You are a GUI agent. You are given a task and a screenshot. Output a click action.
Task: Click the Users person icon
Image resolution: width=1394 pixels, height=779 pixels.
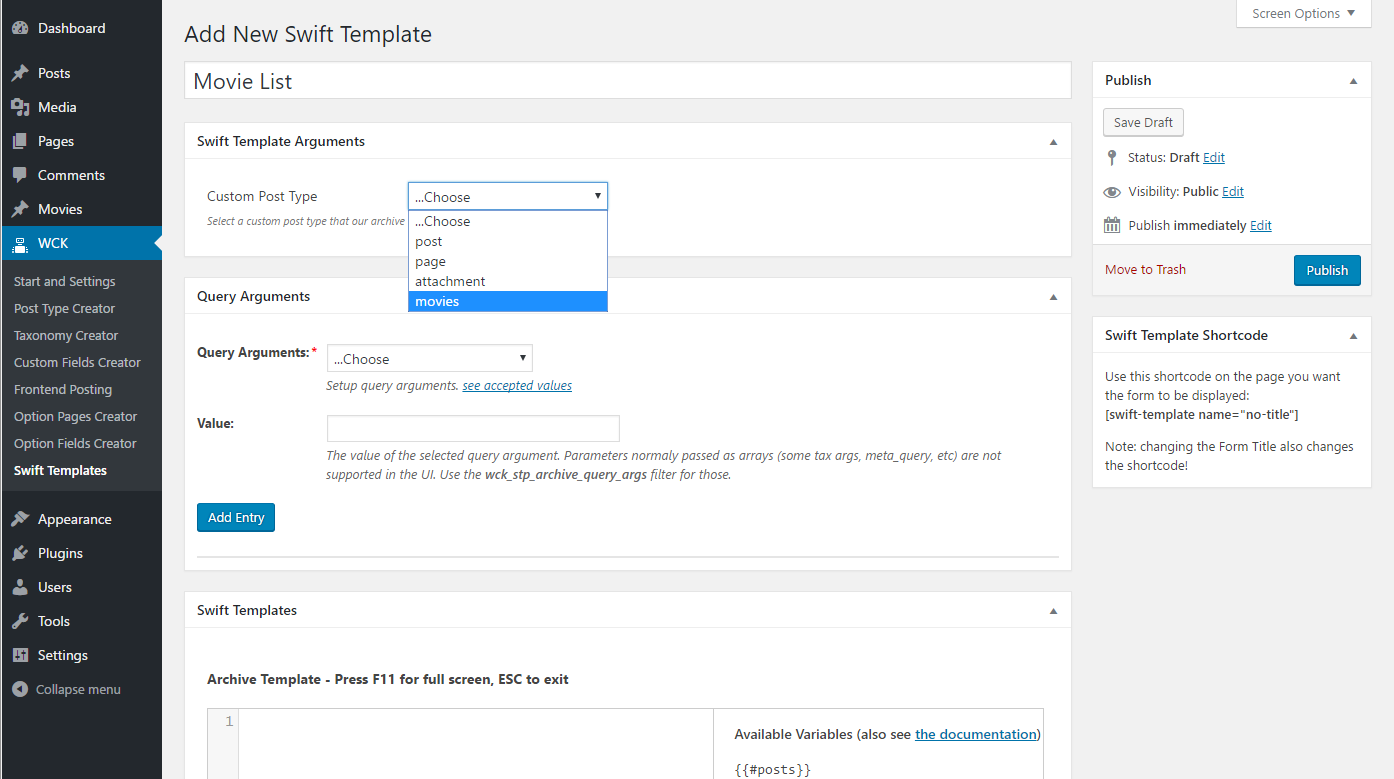click(x=20, y=587)
